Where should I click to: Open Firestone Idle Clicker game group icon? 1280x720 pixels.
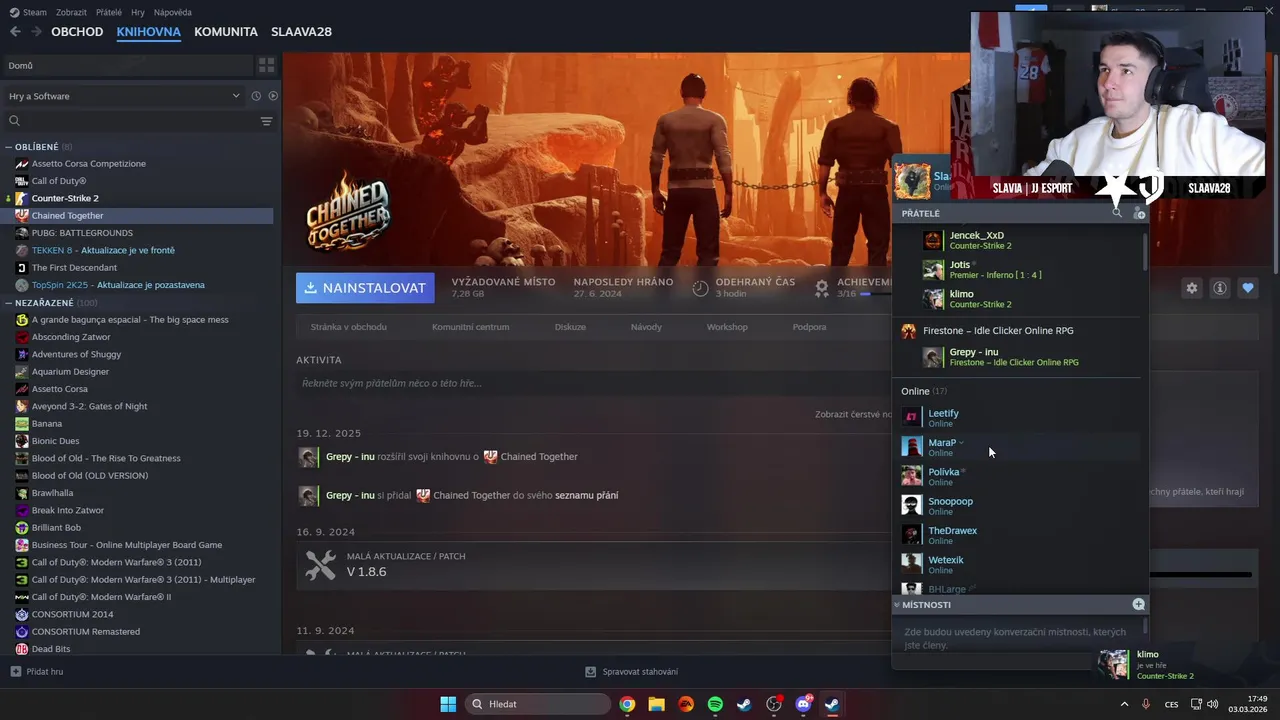(x=908, y=331)
